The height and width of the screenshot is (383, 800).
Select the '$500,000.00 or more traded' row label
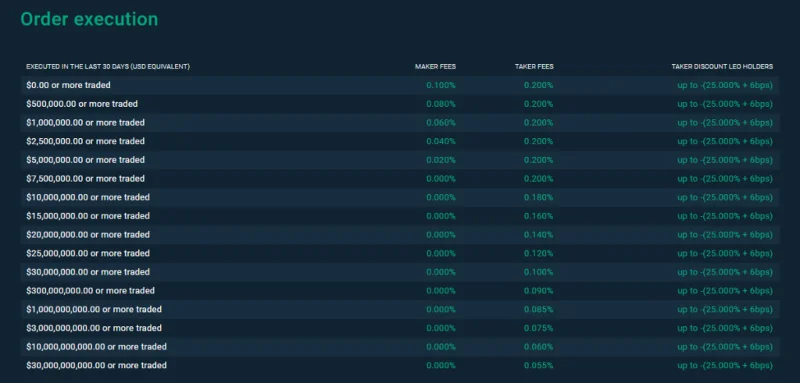(82, 104)
